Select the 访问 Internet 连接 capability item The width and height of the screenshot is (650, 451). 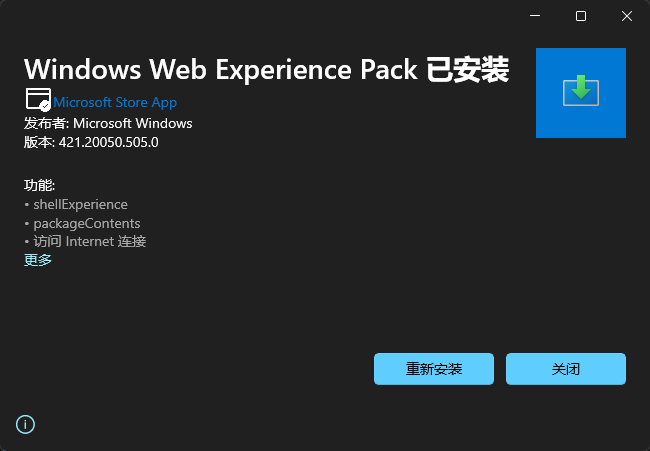point(90,241)
